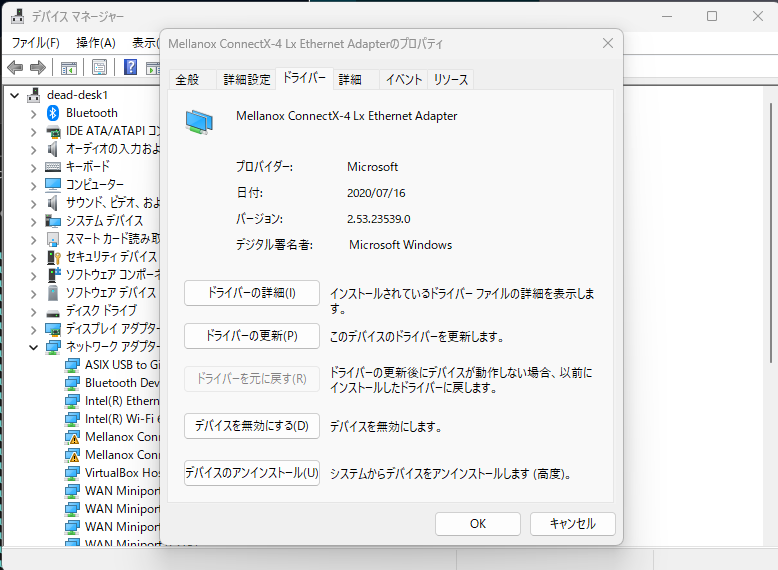Viewport: 778px width, 570px height.
Task: Click the システム デバイス folder icon
Action: point(53,221)
